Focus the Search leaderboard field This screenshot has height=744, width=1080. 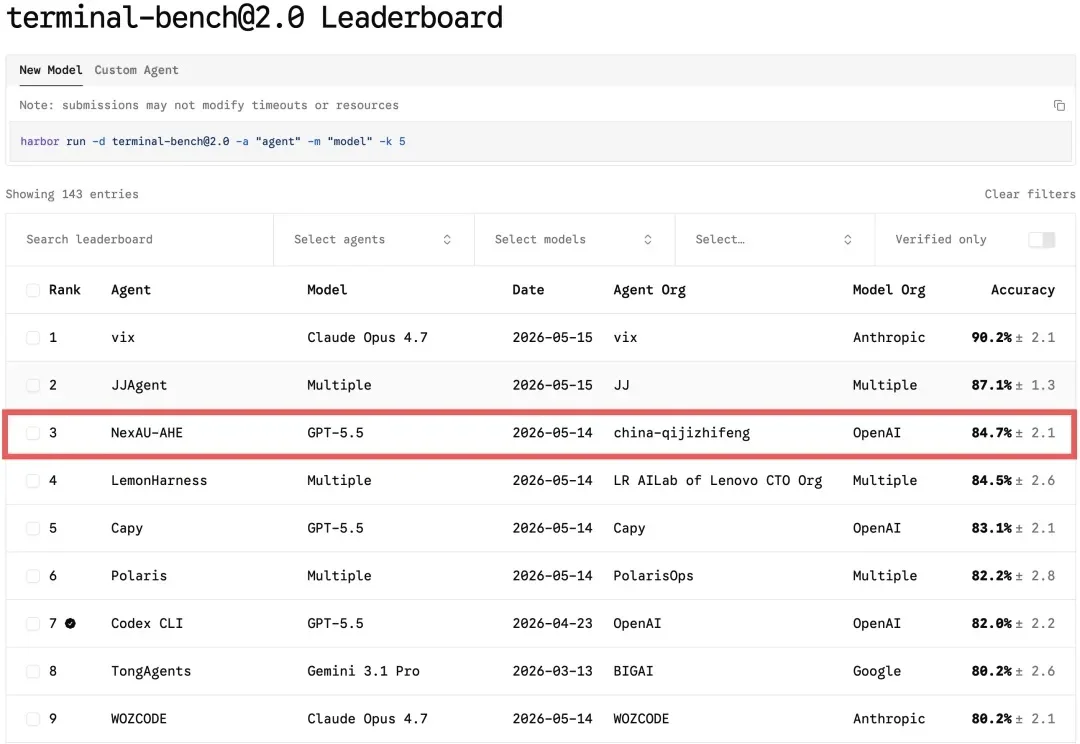pyautogui.click(x=140, y=240)
